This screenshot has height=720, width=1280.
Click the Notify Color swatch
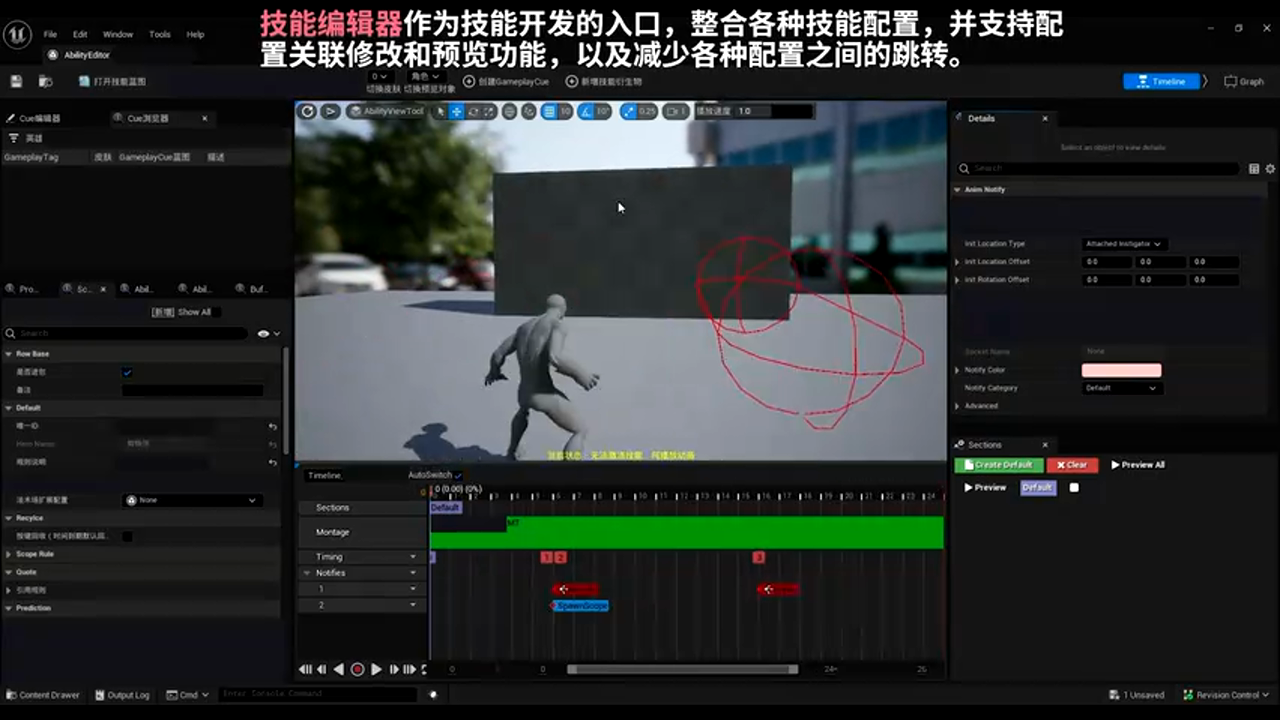(x=1121, y=370)
